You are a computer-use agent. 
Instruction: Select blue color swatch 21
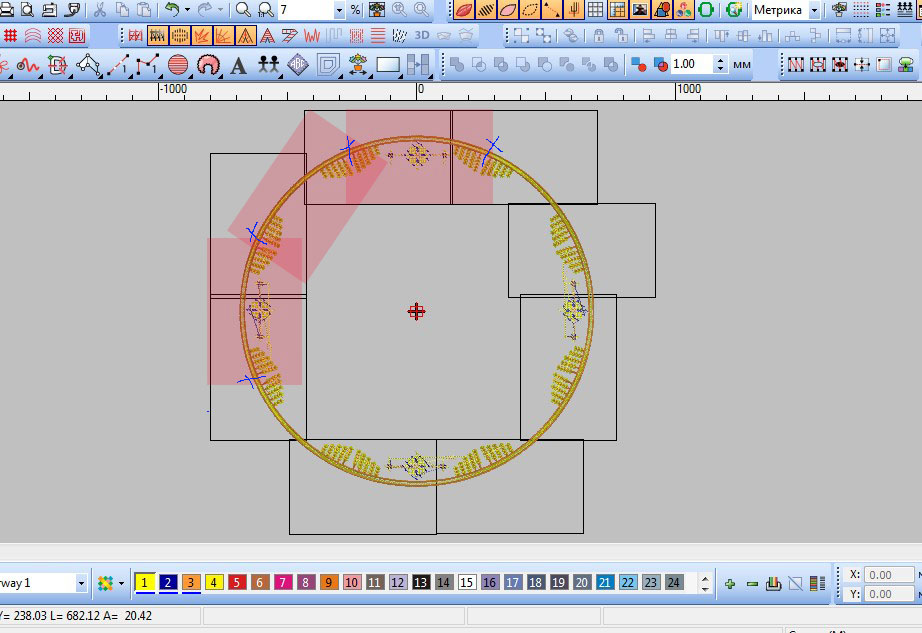click(604, 582)
